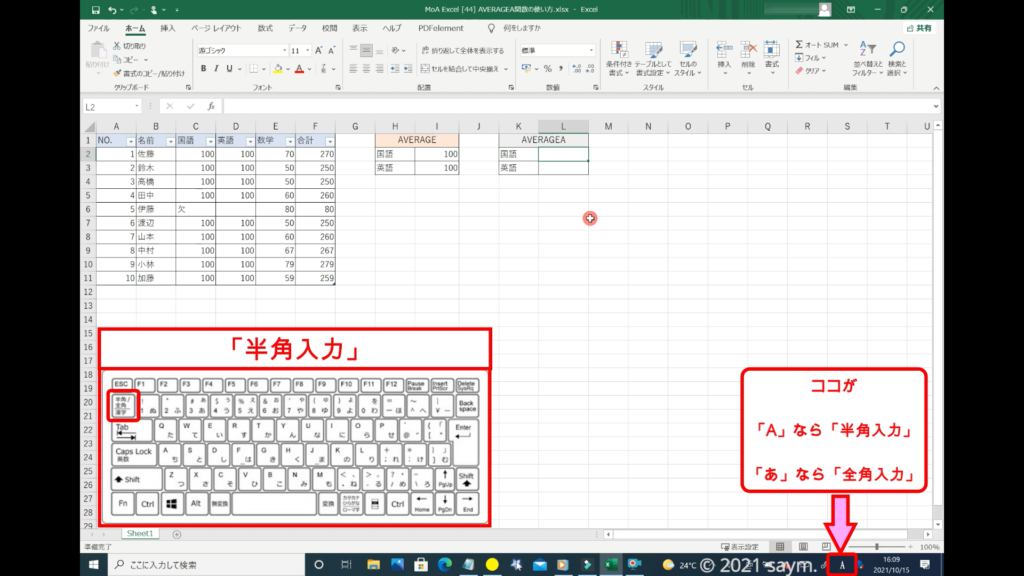Apply italic formatting to the cell
Screen dimensions: 1024x576
point(216,69)
